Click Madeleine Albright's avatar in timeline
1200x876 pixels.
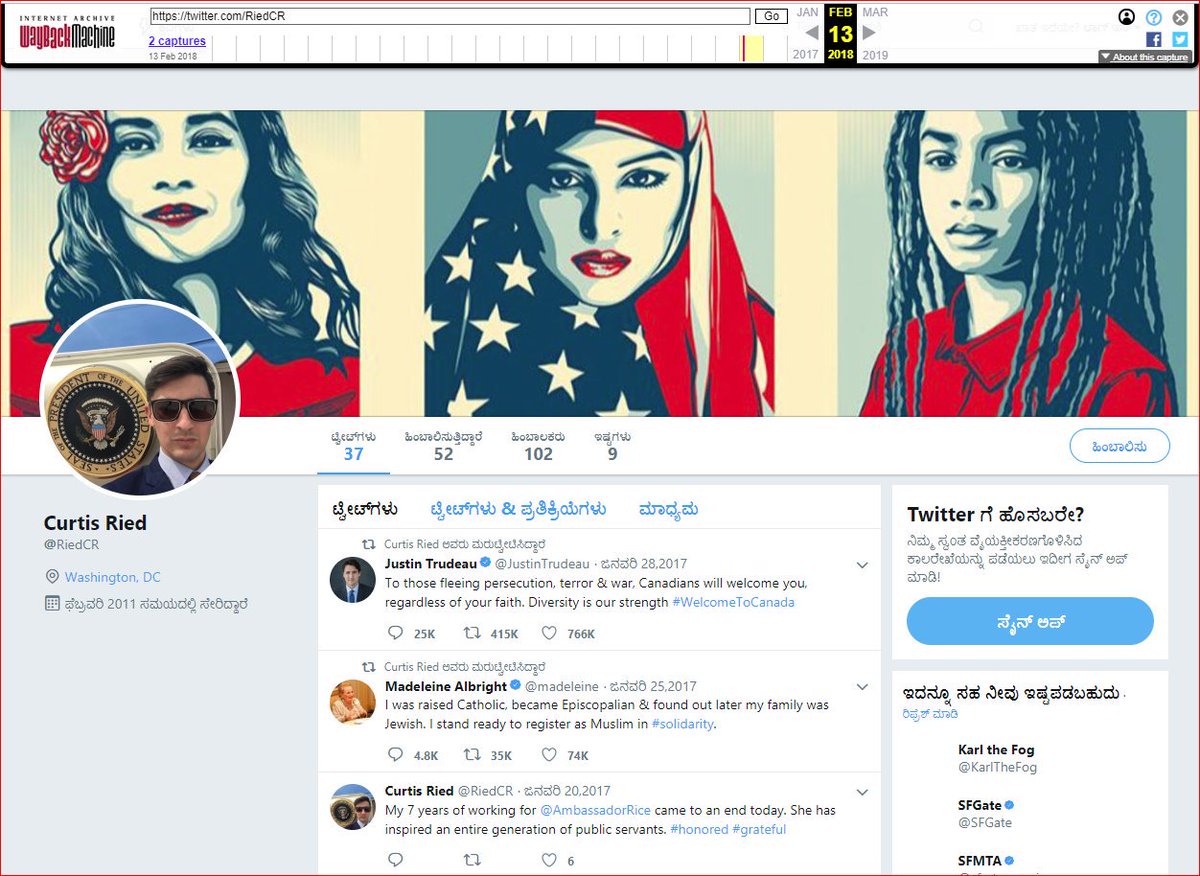coord(353,701)
